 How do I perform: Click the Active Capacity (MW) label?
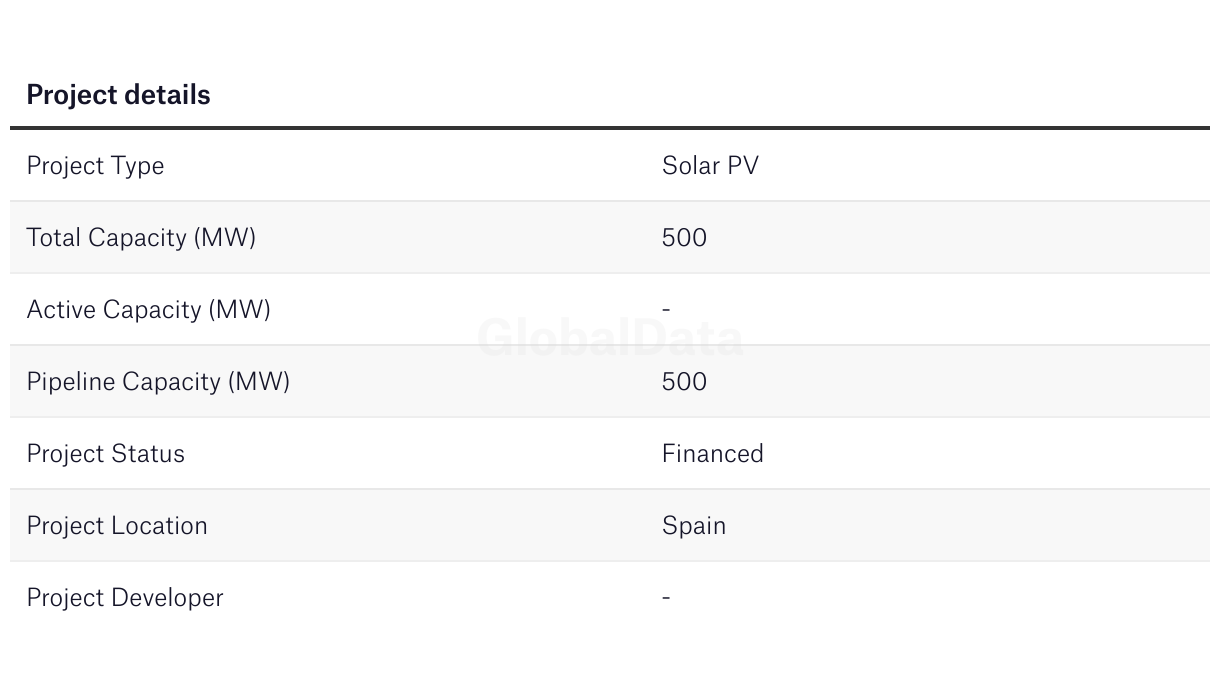tap(148, 310)
